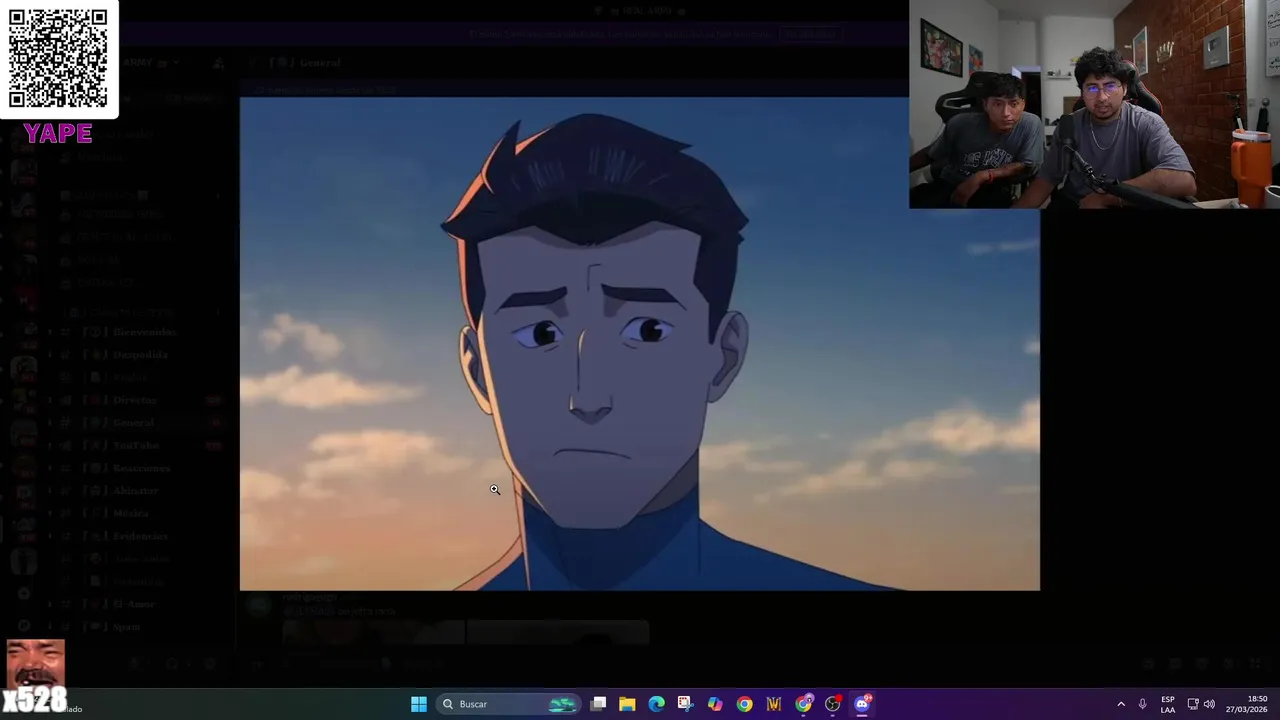The image size is (1280, 720).
Task: Open the gold W game icon in taskbar
Action: pyautogui.click(x=773, y=704)
